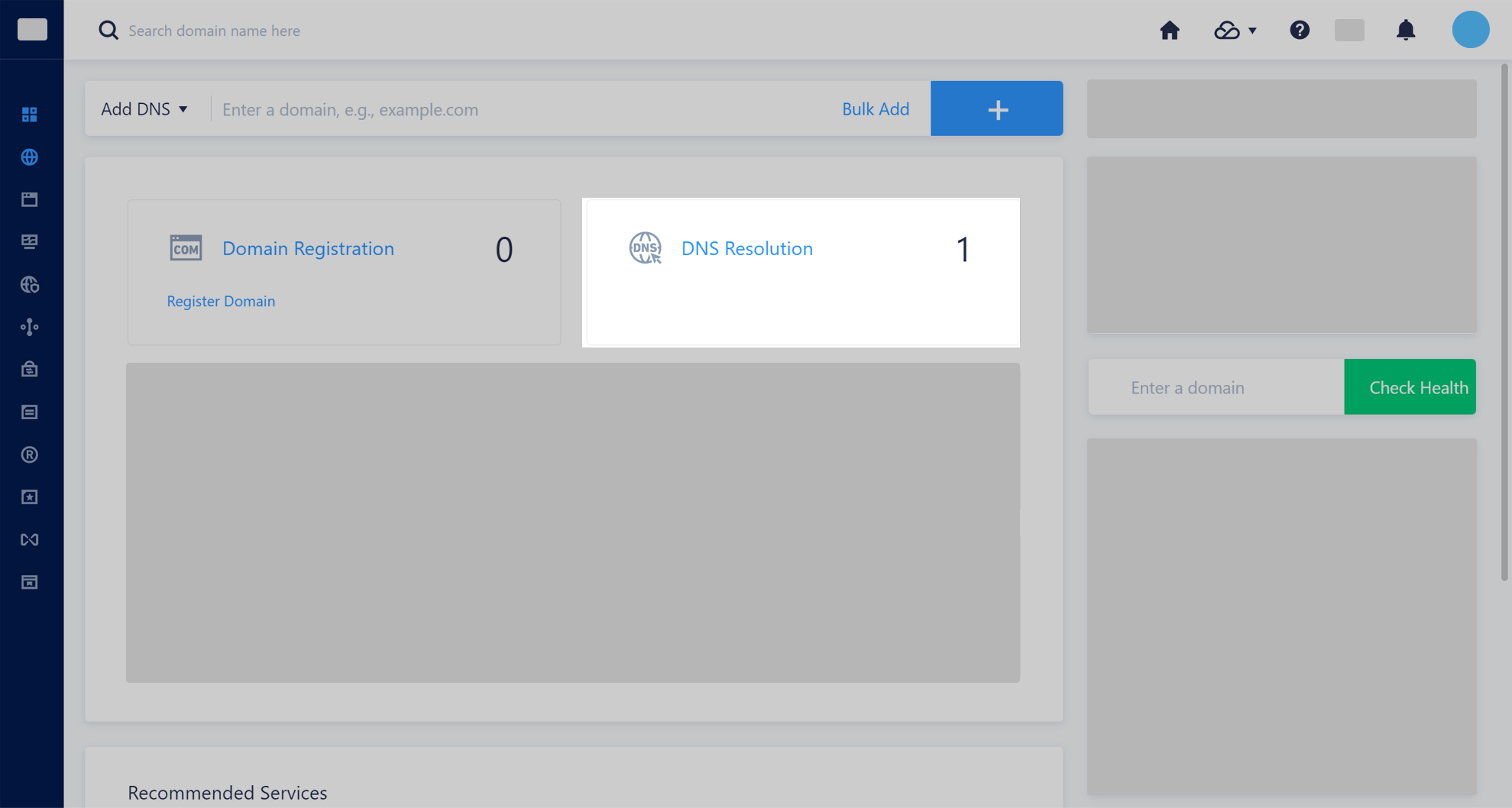The width and height of the screenshot is (1512, 808).
Task: Return home with the house icon
Action: click(1170, 30)
